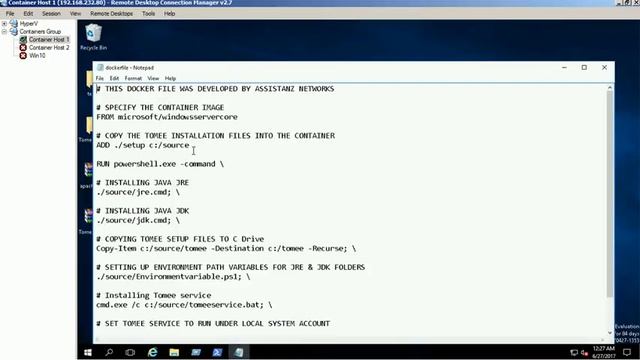Image resolution: width=640 pixels, height=360 pixels.
Task: Open the Tools menu
Action: [x=149, y=13]
